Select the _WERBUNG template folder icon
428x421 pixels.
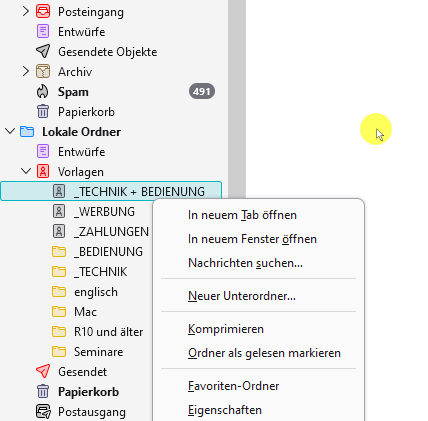pos(59,211)
